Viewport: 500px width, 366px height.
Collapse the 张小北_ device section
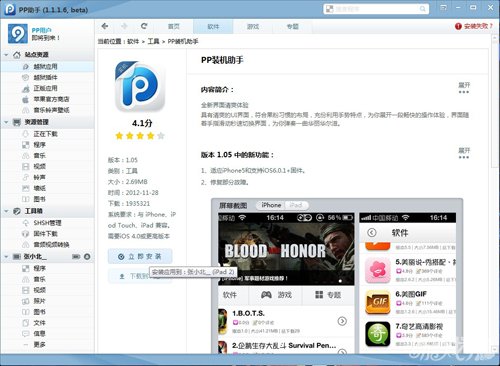tap(6, 256)
